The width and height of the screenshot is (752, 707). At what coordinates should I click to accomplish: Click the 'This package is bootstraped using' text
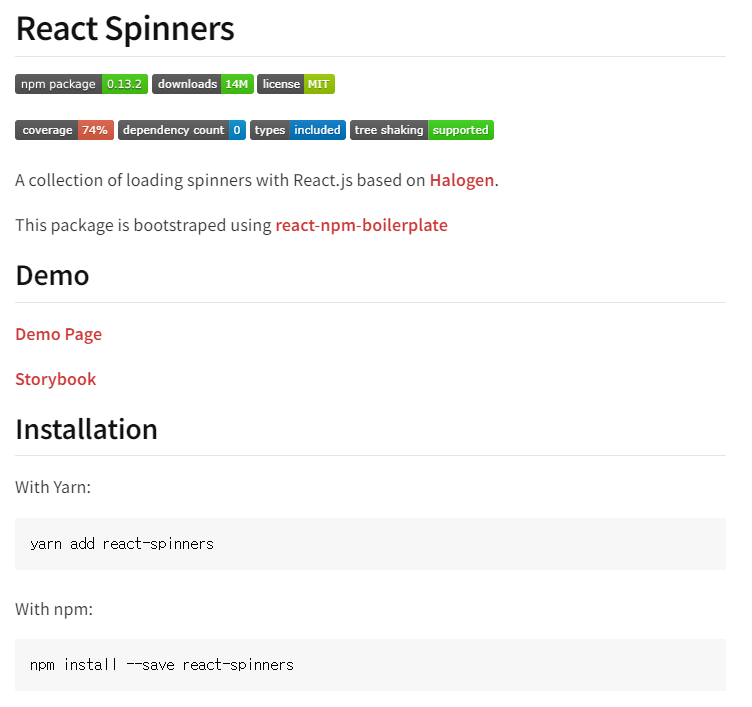(143, 225)
